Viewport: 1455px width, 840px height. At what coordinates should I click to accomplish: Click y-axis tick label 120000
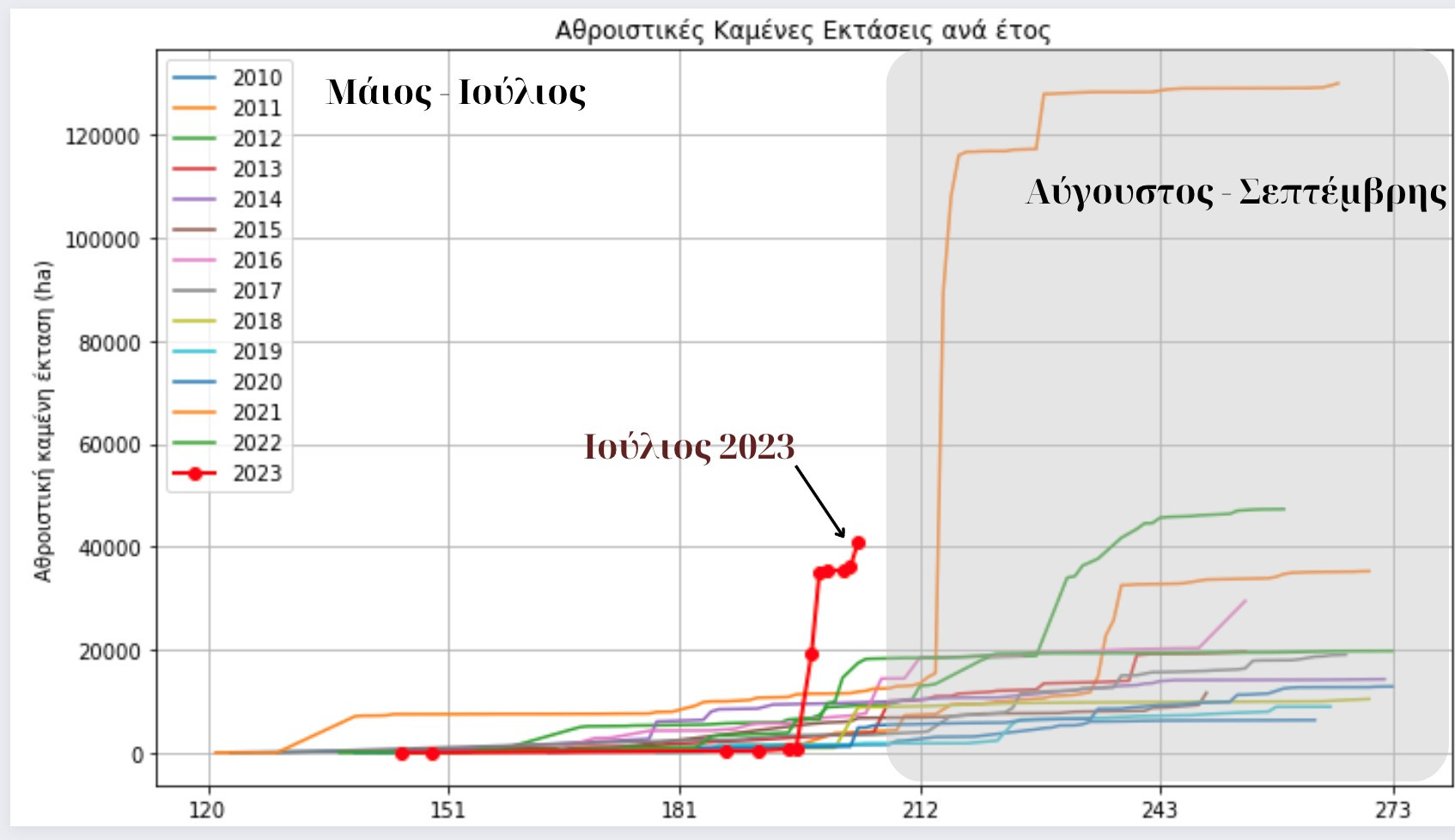coord(102,137)
